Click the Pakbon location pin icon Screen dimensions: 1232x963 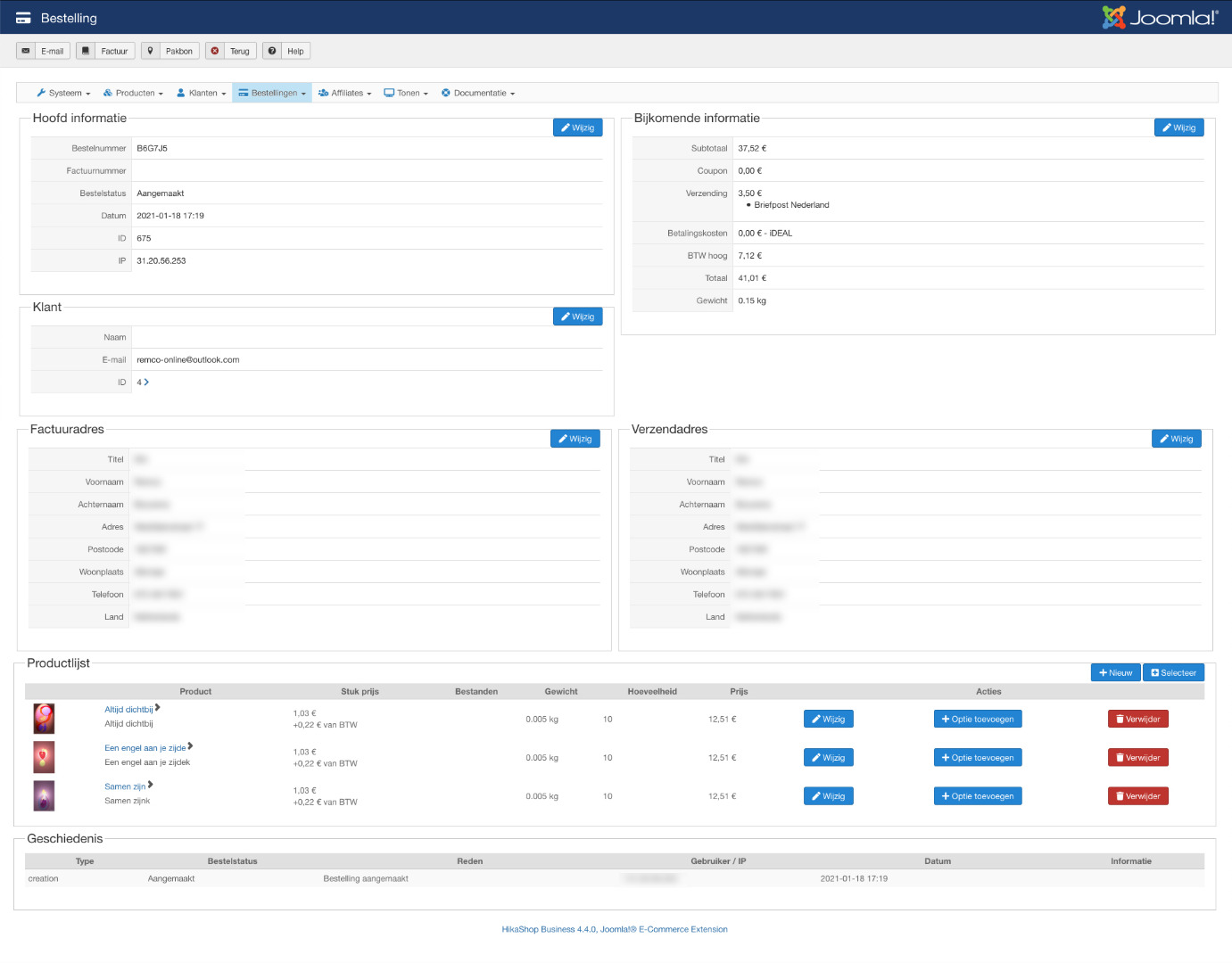click(150, 51)
